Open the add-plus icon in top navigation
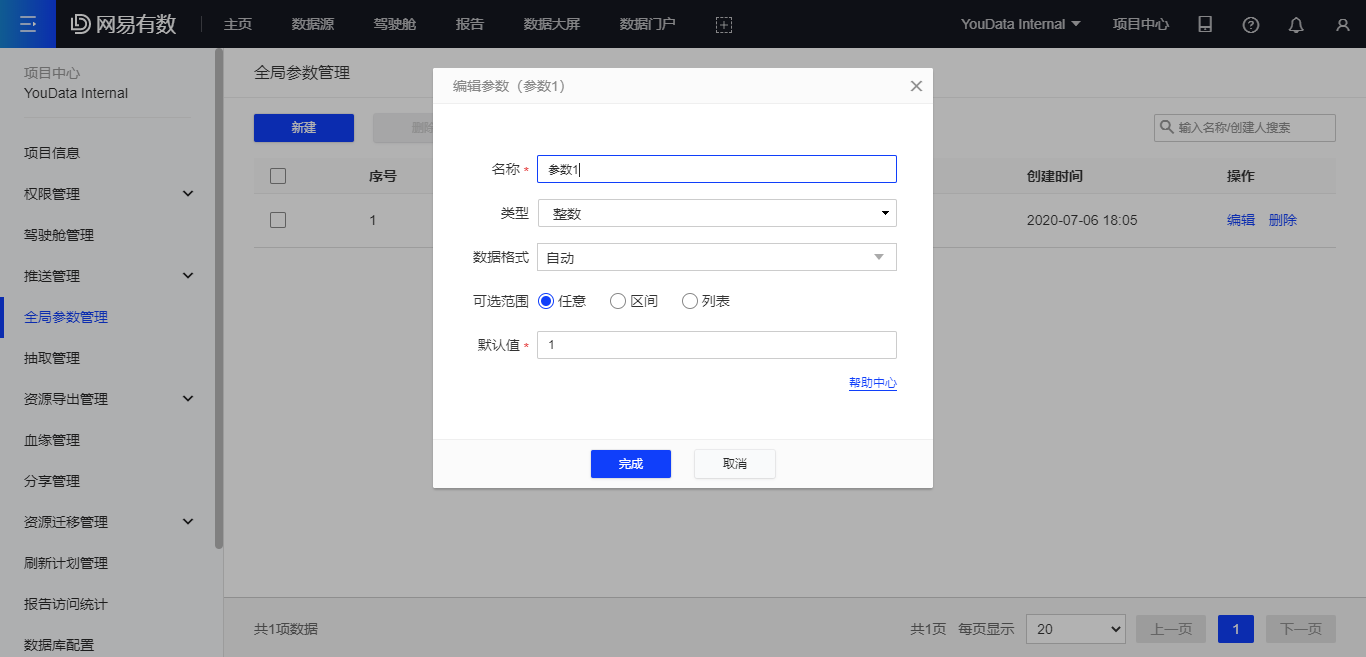 [x=724, y=24]
